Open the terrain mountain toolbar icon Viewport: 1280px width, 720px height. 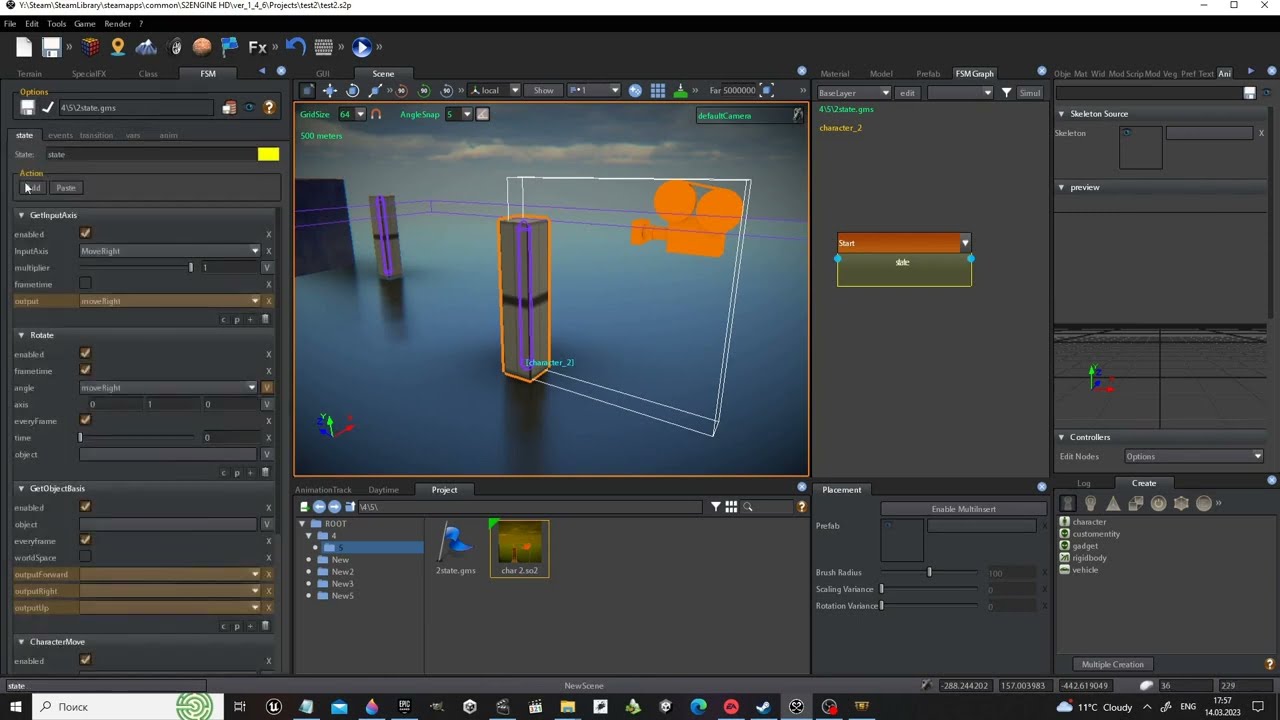[x=146, y=47]
